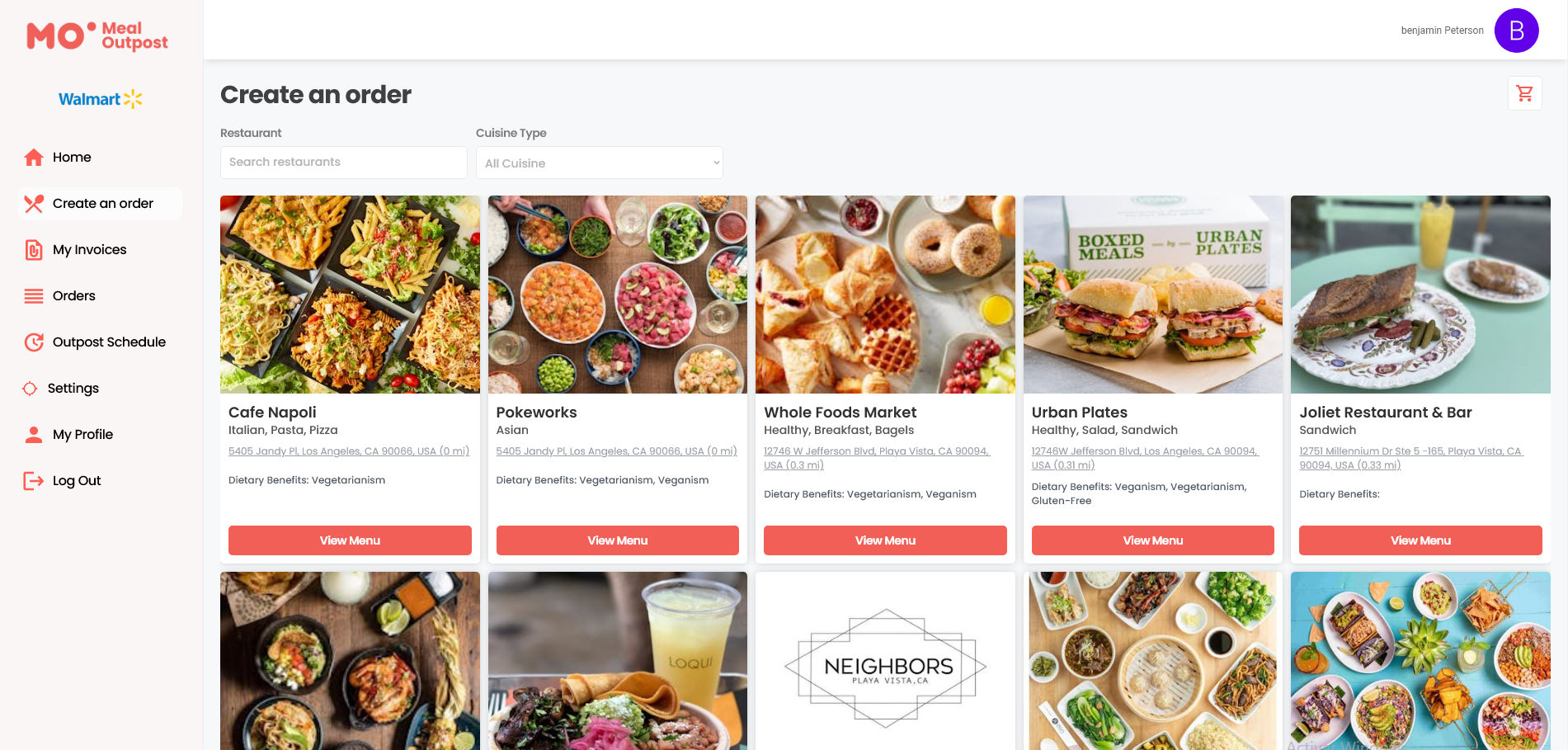
Task: Click the My Profile person icon
Action: coord(34,434)
